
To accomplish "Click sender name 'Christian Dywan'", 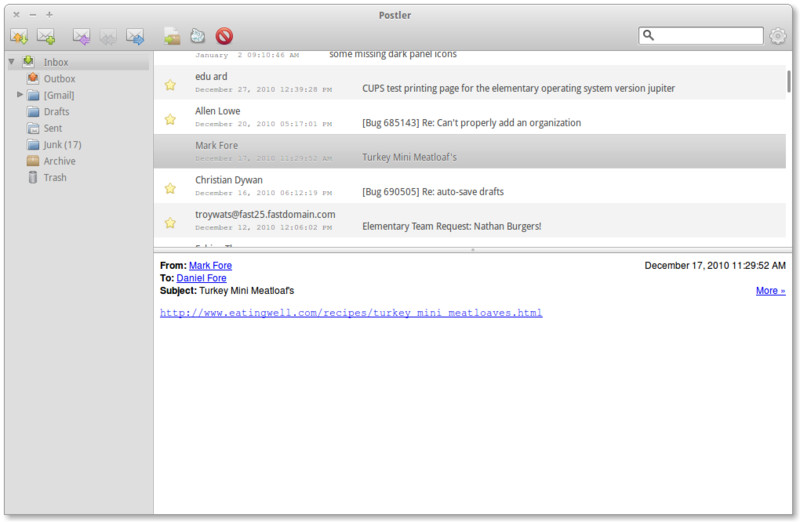I will [x=229, y=180].
